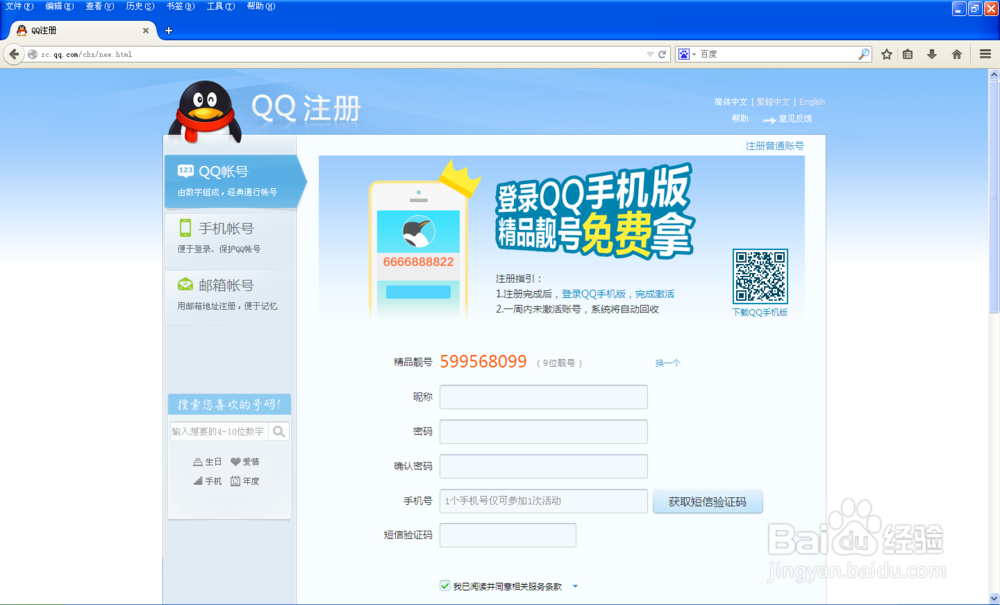The image size is (1000, 605).
Task: Select the 年度 number category
Action: 245,481
